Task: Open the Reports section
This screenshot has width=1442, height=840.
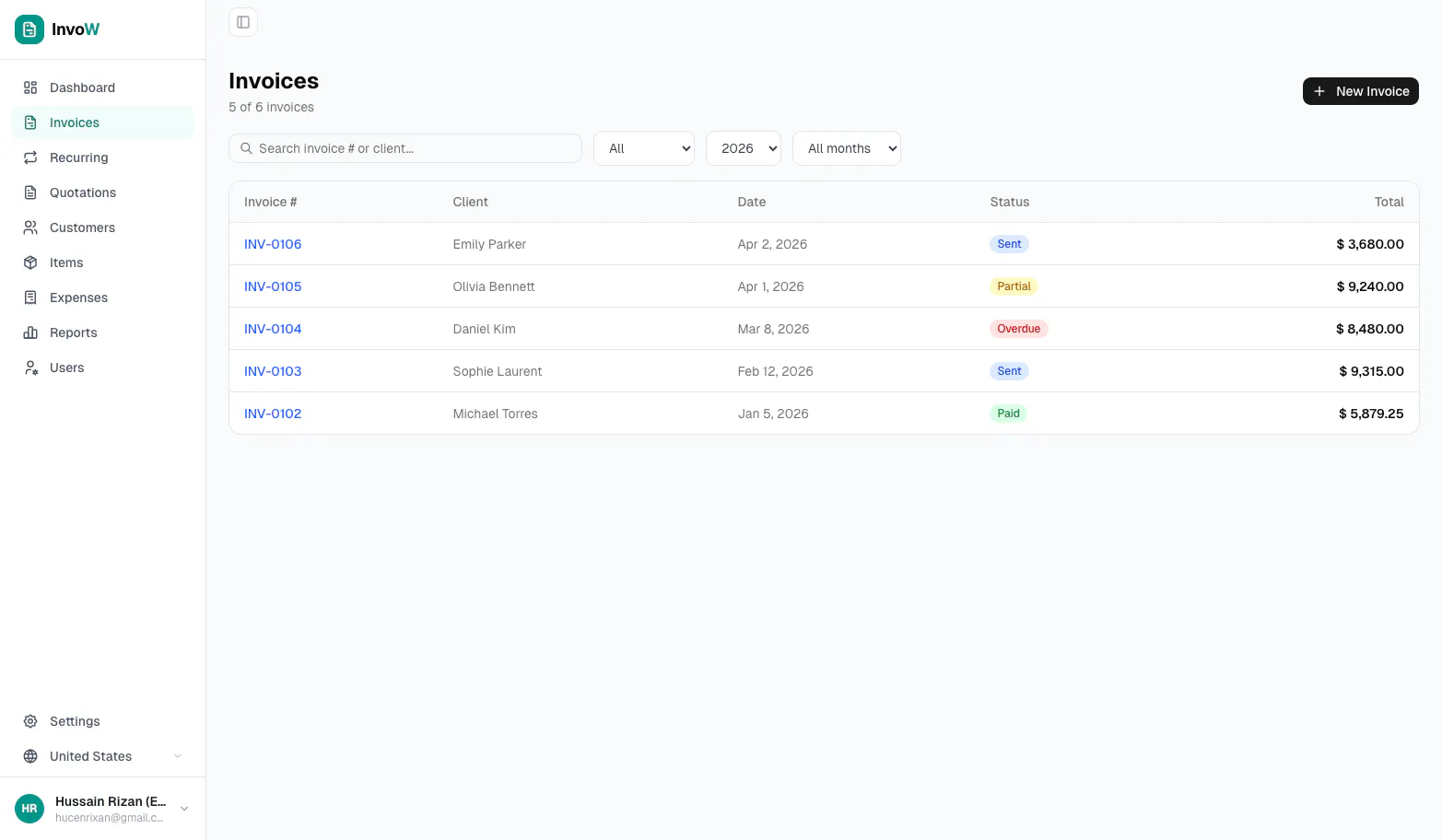Action: coord(102,332)
